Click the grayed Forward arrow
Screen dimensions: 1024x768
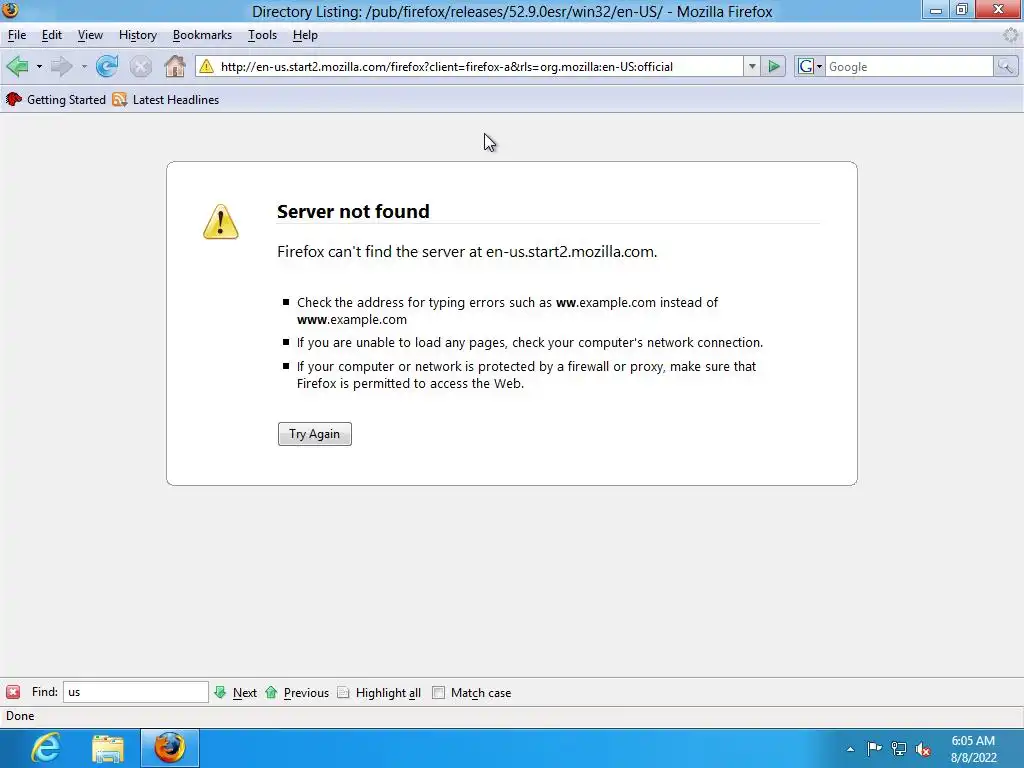[x=62, y=66]
